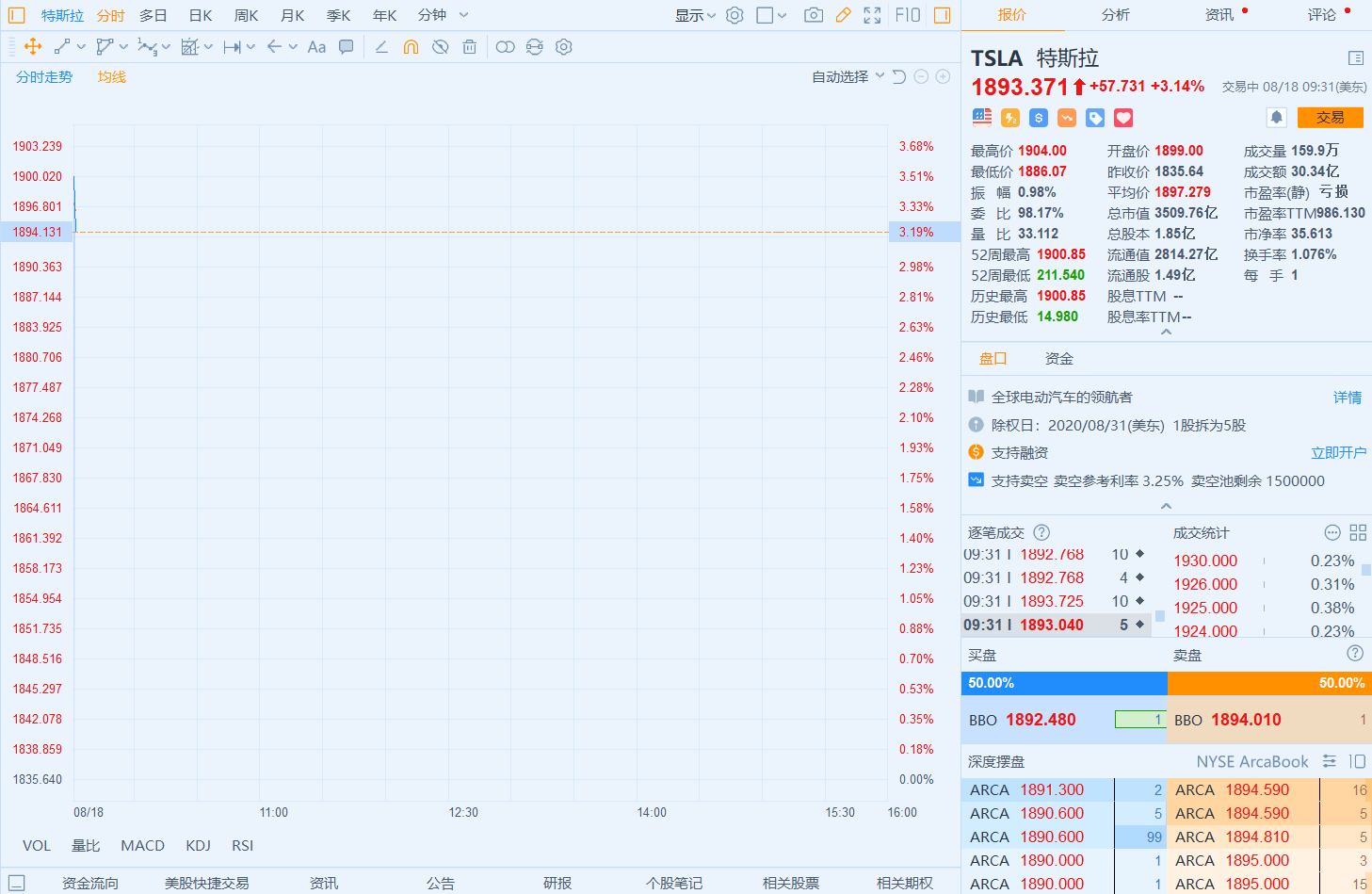Switch to the 资金 capital tab
This screenshot has width=1372, height=894.
[x=1059, y=358]
